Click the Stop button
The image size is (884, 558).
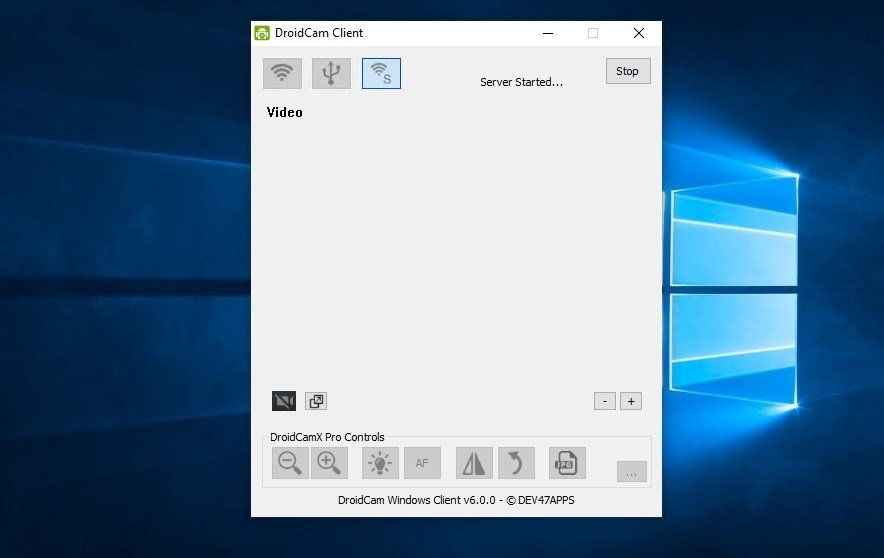click(628, 71)
